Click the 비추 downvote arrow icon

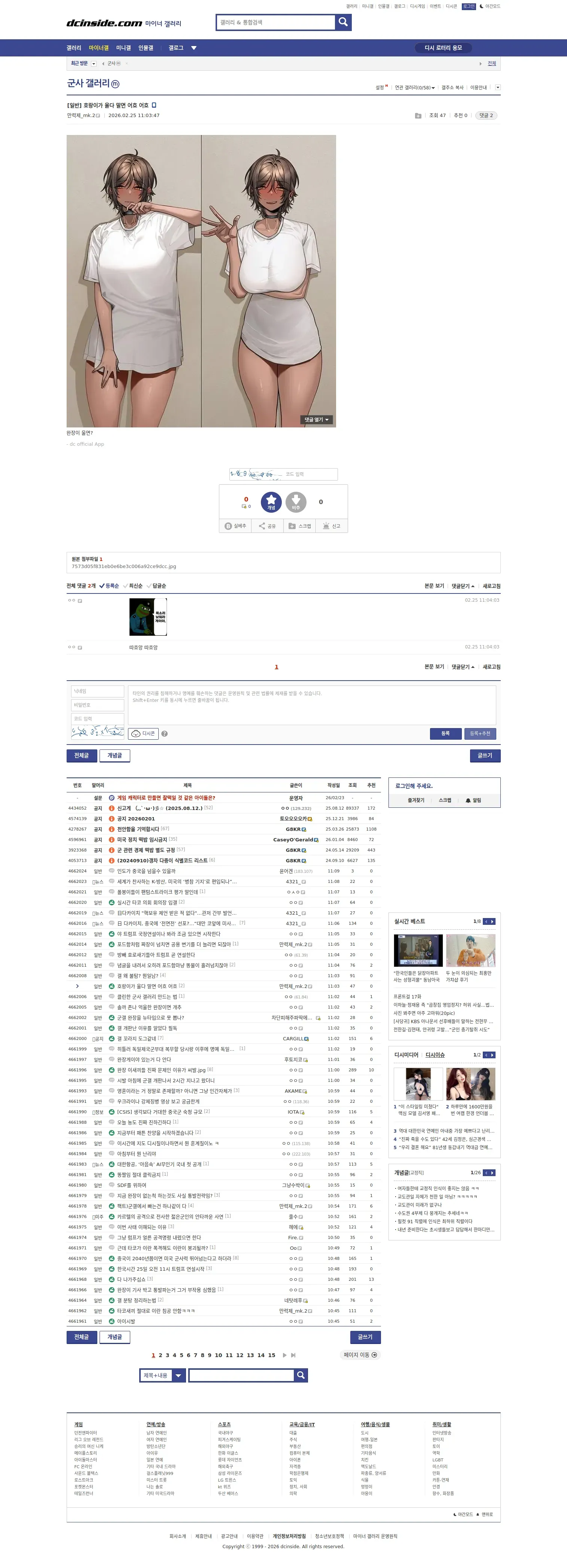coord(296,501)
